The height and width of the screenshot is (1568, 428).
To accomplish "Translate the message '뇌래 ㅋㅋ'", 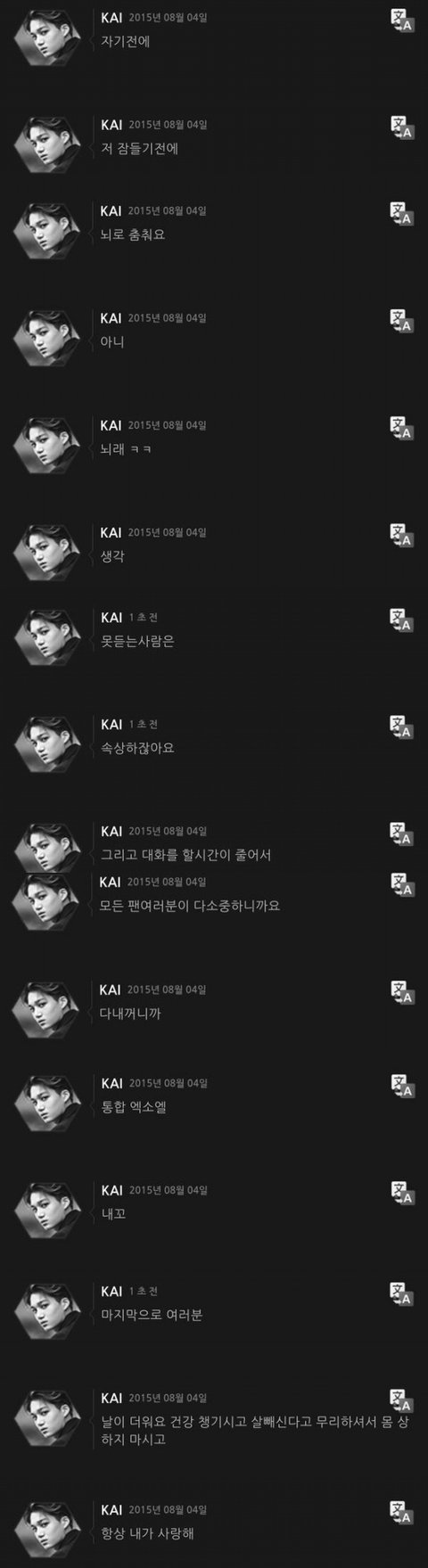I will click(x=401, y=428).
